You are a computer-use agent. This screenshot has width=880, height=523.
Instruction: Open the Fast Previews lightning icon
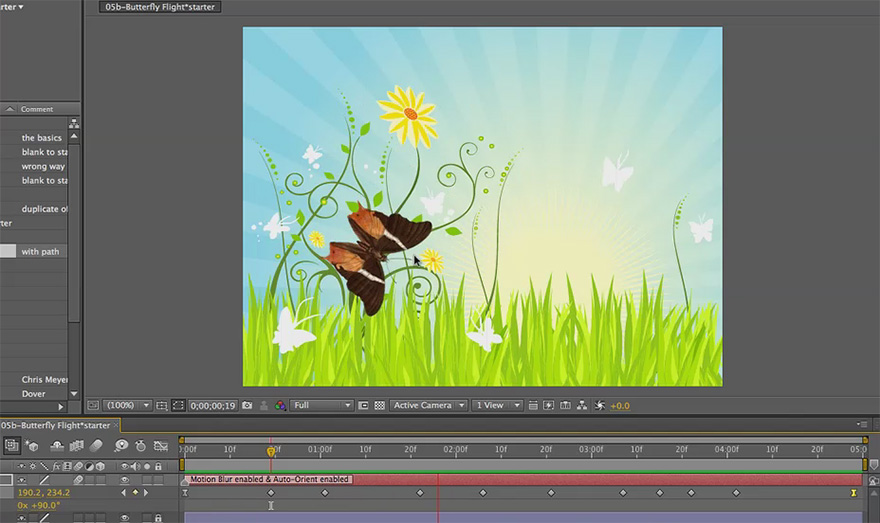click(x=548, y=405)
